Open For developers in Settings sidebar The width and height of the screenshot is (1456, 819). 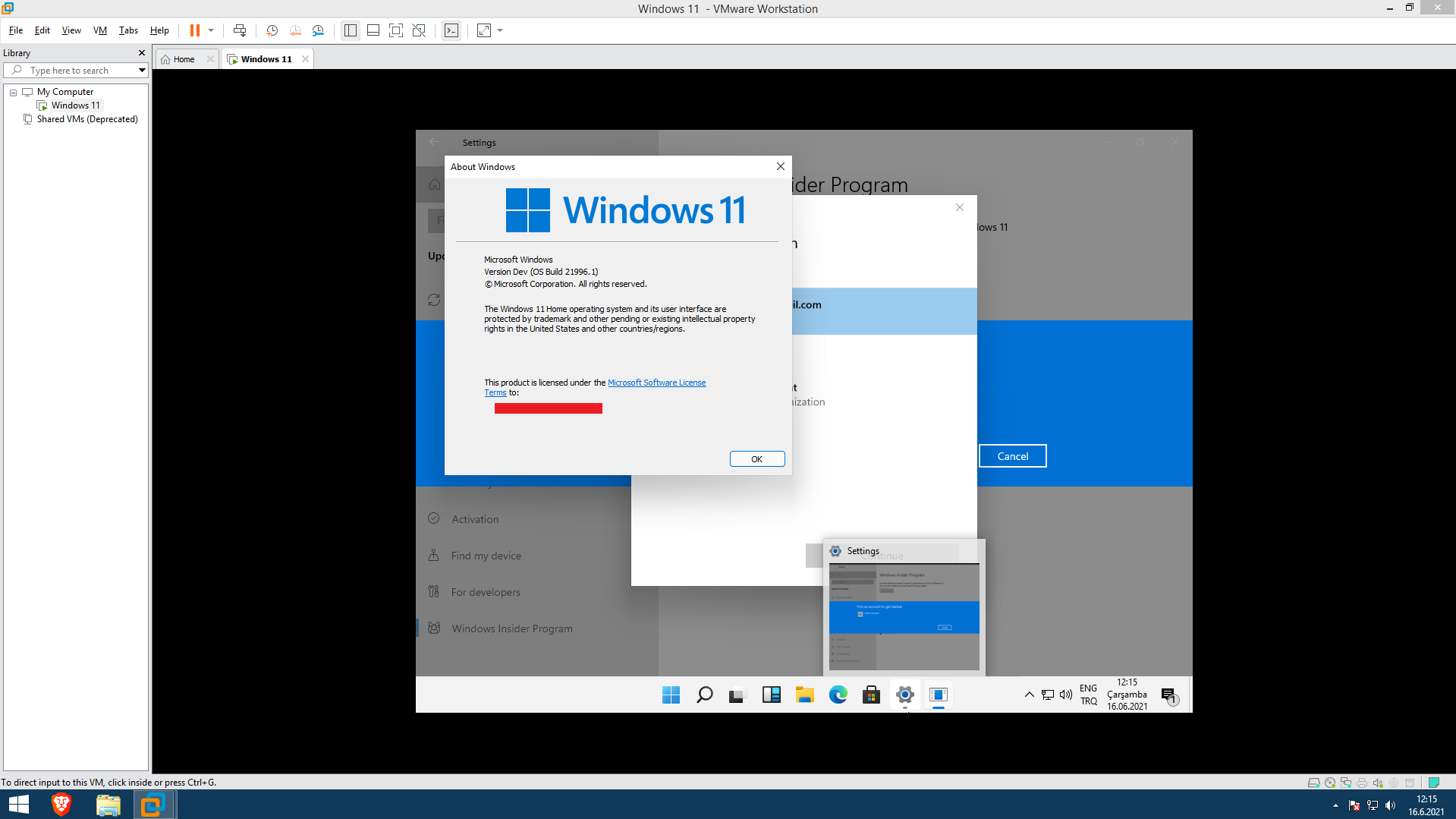click(486, 592)
